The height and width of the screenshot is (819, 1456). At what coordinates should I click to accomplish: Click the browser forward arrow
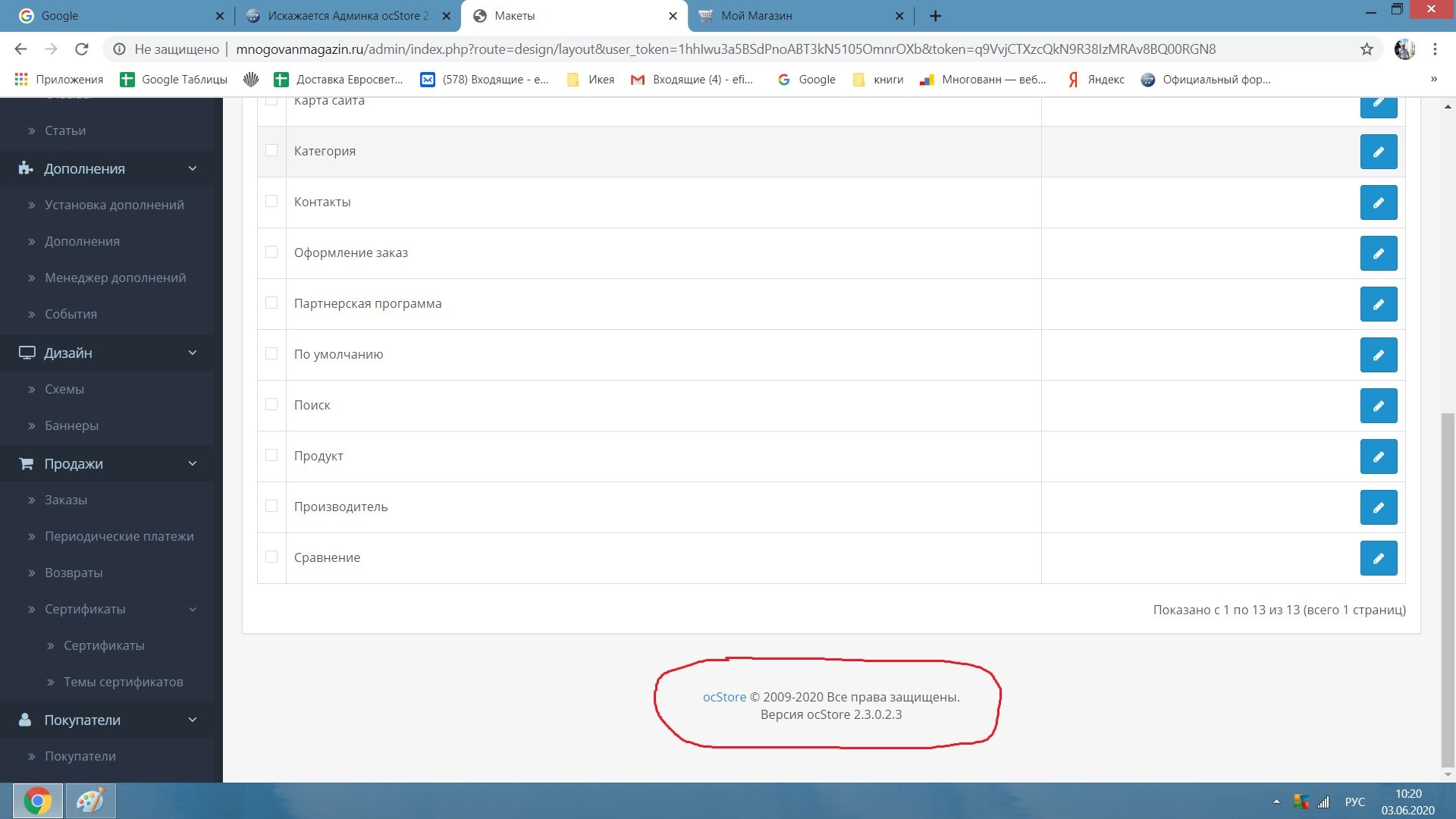[x=51, y=49]
